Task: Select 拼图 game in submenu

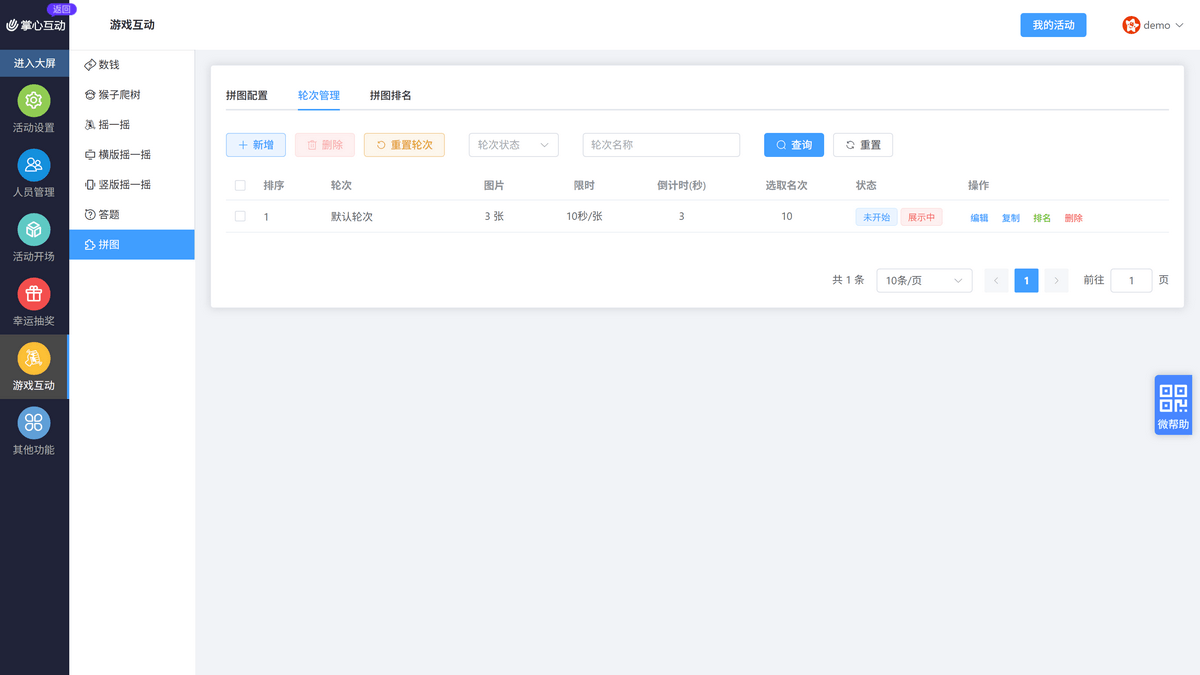Action: pyautogui.click(x=132, y=244)
